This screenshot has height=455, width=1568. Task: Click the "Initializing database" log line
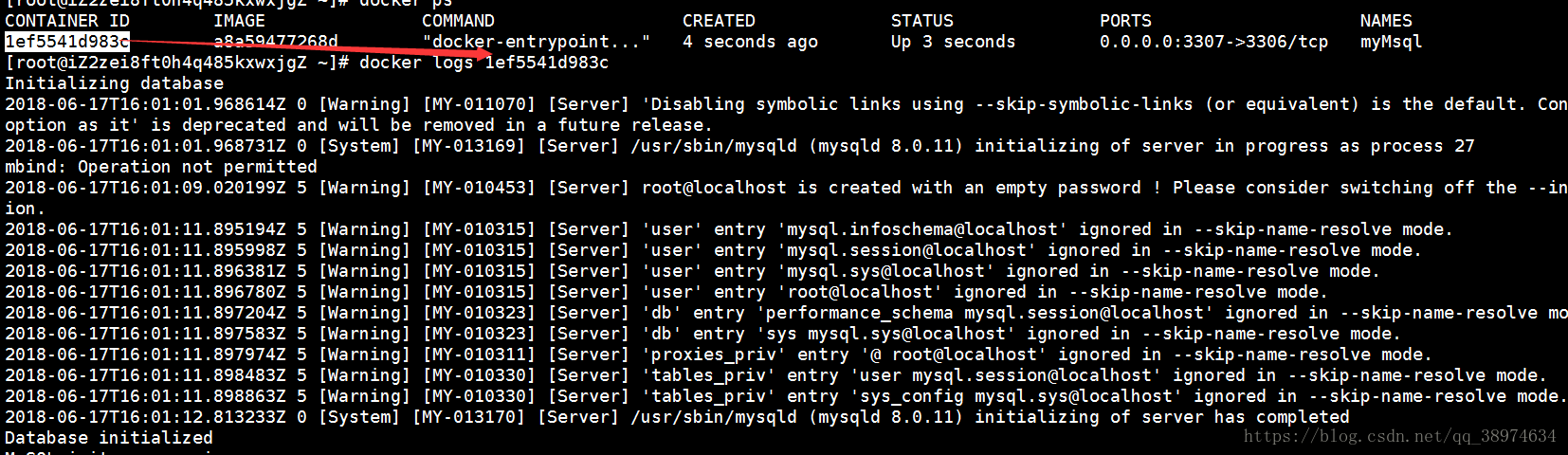114,83
